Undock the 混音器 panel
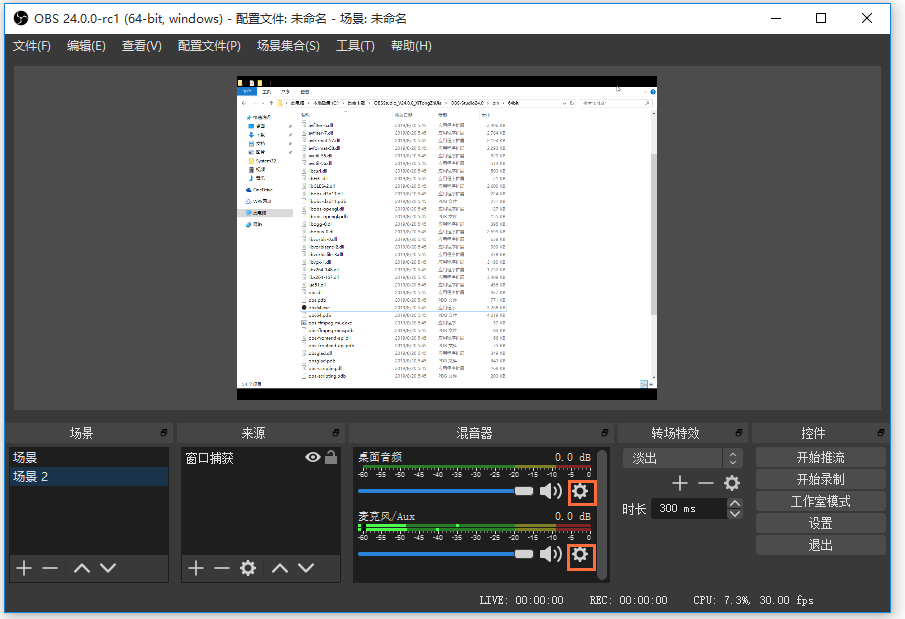This screenshot has width=905, height=619. point(605,433)
